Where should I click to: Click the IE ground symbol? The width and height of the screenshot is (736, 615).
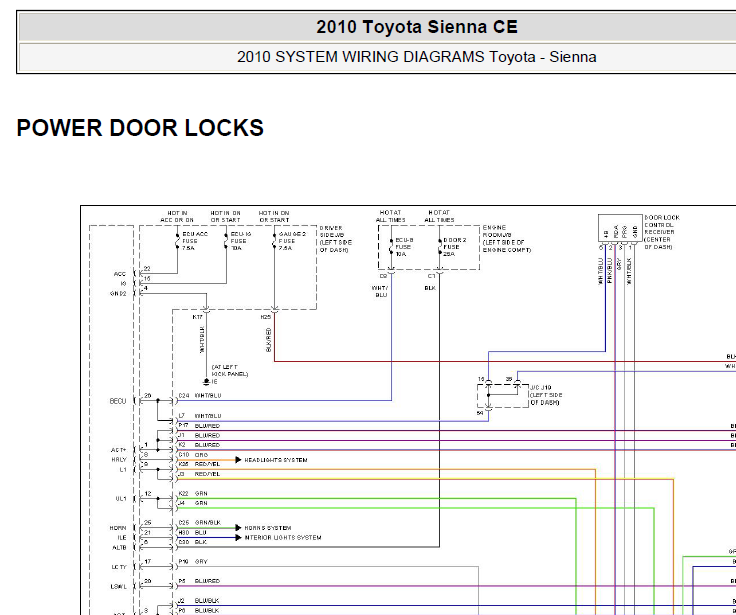click(206, 382)
